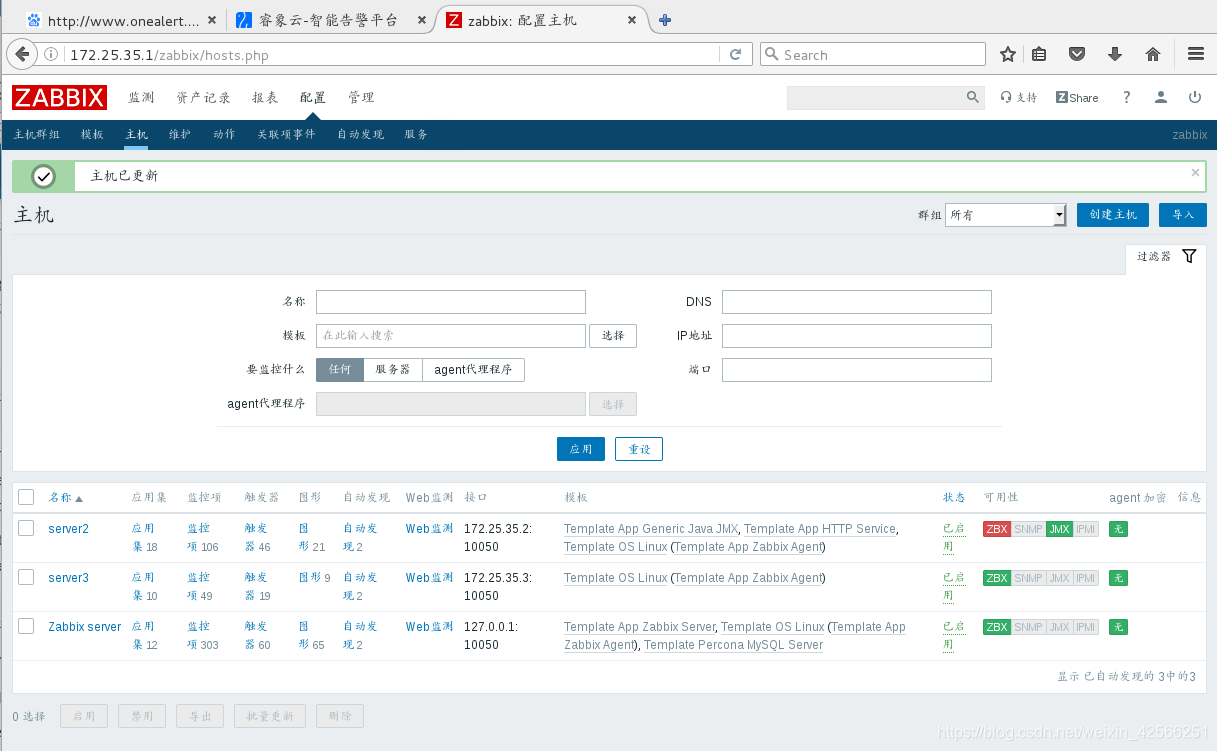Viewport: 1217px width, 751px height.
Task: Open the help question mark icon
Action: point(1127,97)
